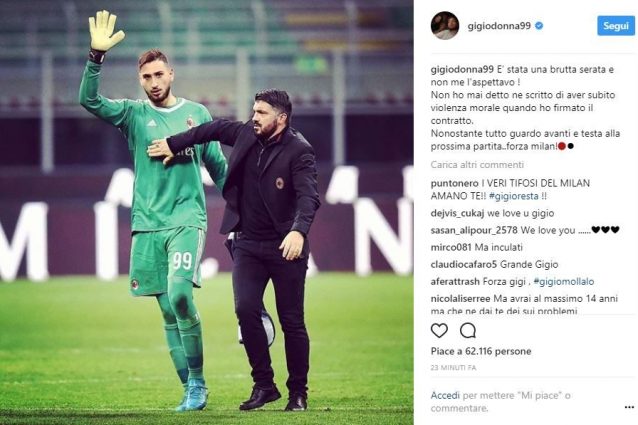This screenshot has height=425, width=638.
Task: Click the Accedi login link
Action: click(445, 395)
